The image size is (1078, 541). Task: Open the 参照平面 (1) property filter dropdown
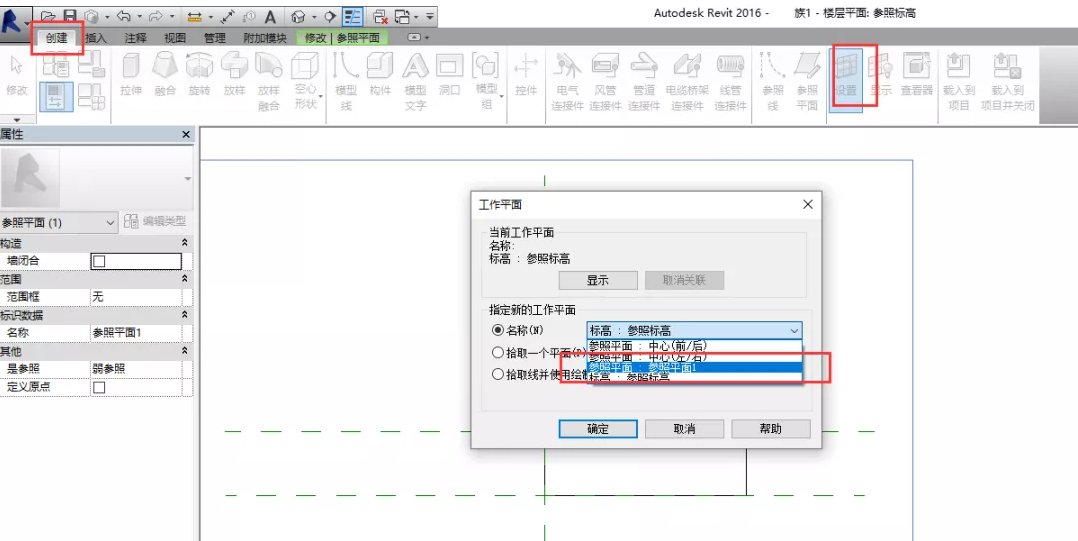coord(110,222)
